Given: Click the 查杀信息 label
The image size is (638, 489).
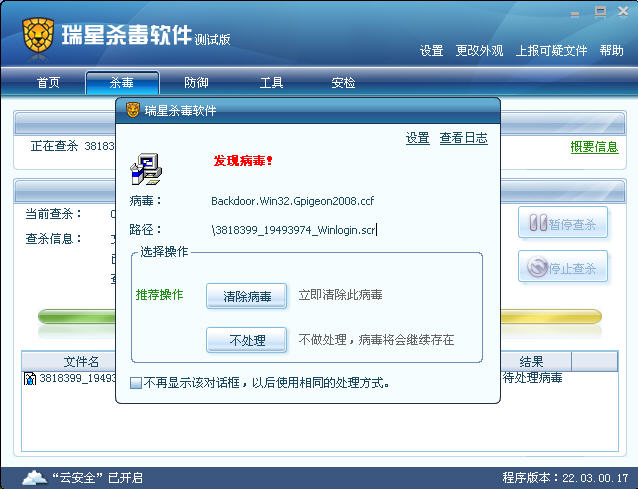Looking at the screenshot, I should pyautogui.click(x=53, y=238).
